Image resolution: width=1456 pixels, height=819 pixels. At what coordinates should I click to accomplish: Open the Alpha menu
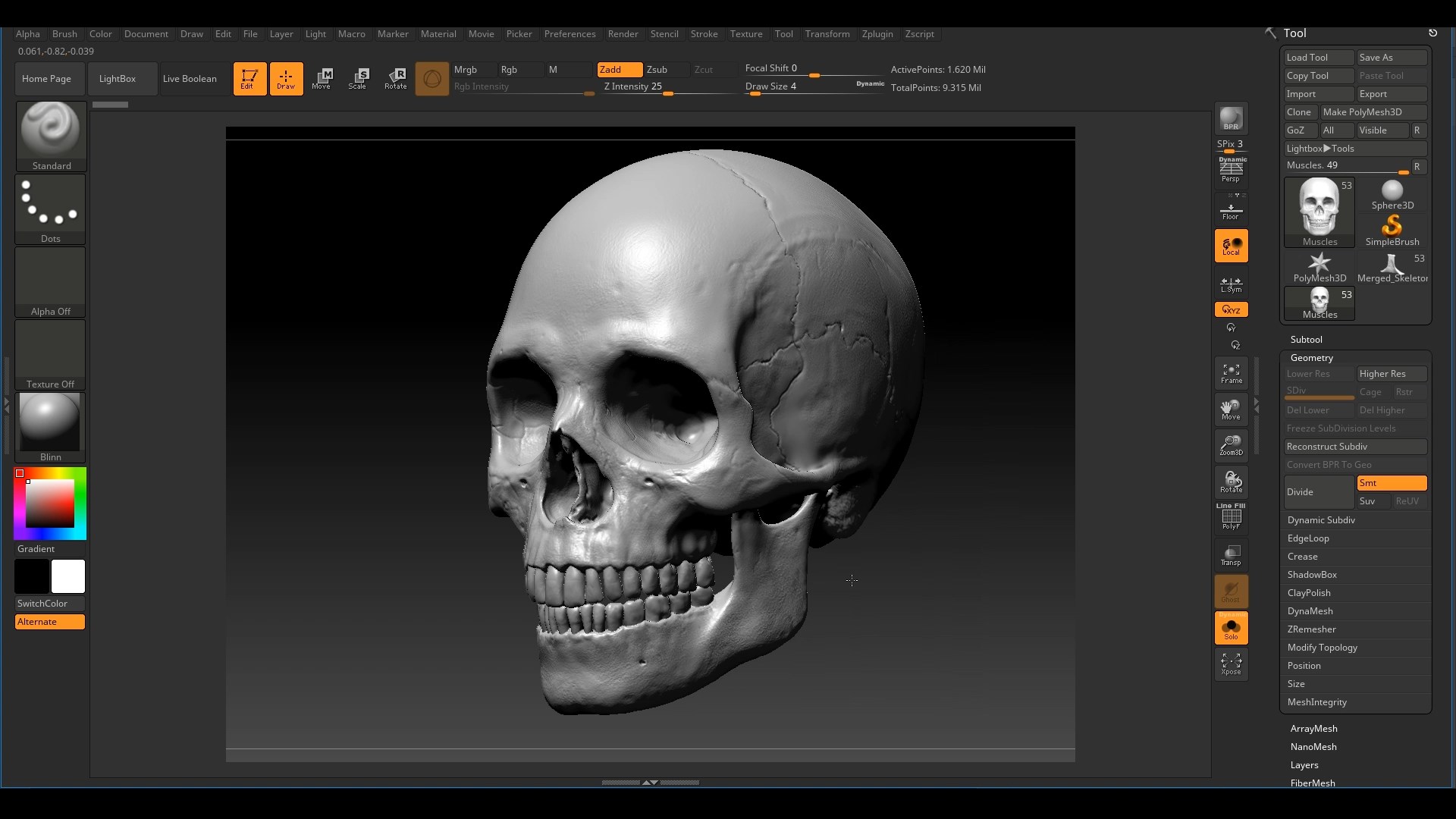coord(27,33)
